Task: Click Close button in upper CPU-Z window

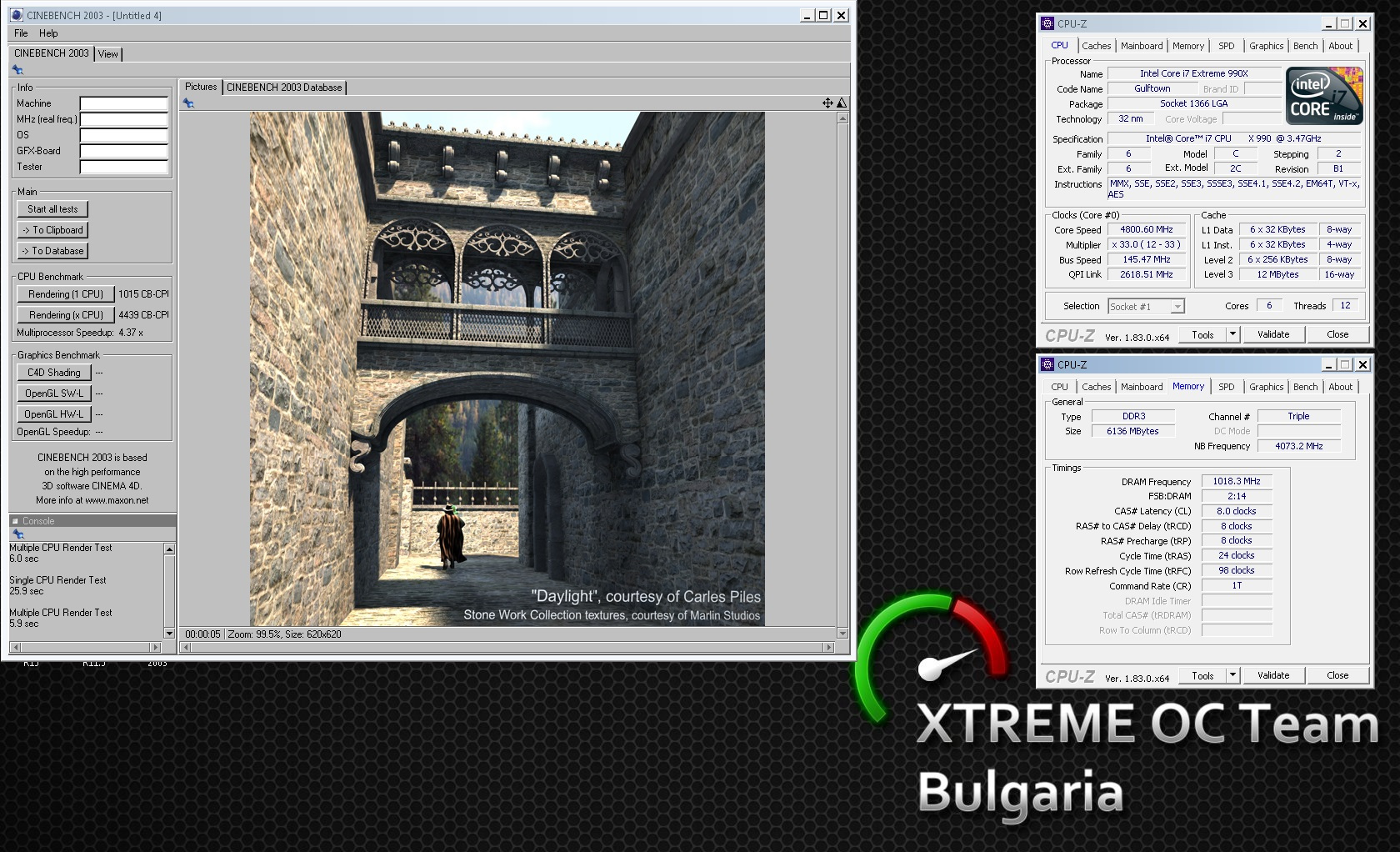Action: click(1337, 334)
